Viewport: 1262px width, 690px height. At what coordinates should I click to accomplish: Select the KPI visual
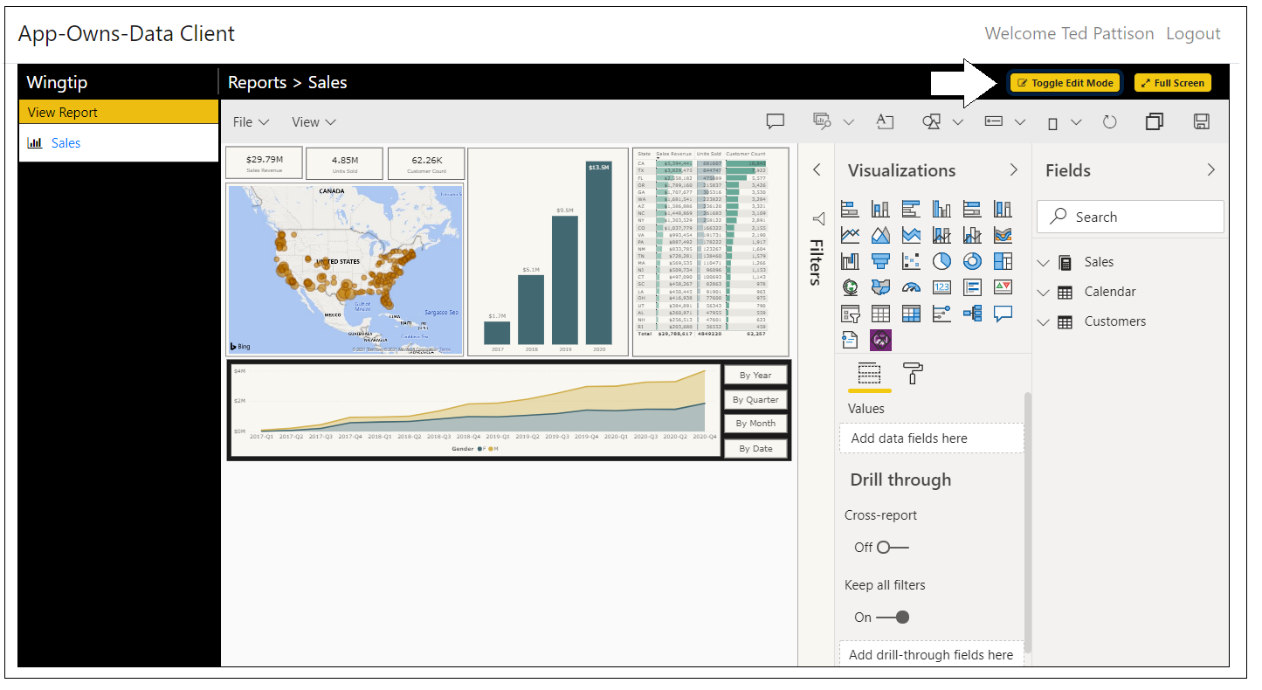coord(1003,287)
